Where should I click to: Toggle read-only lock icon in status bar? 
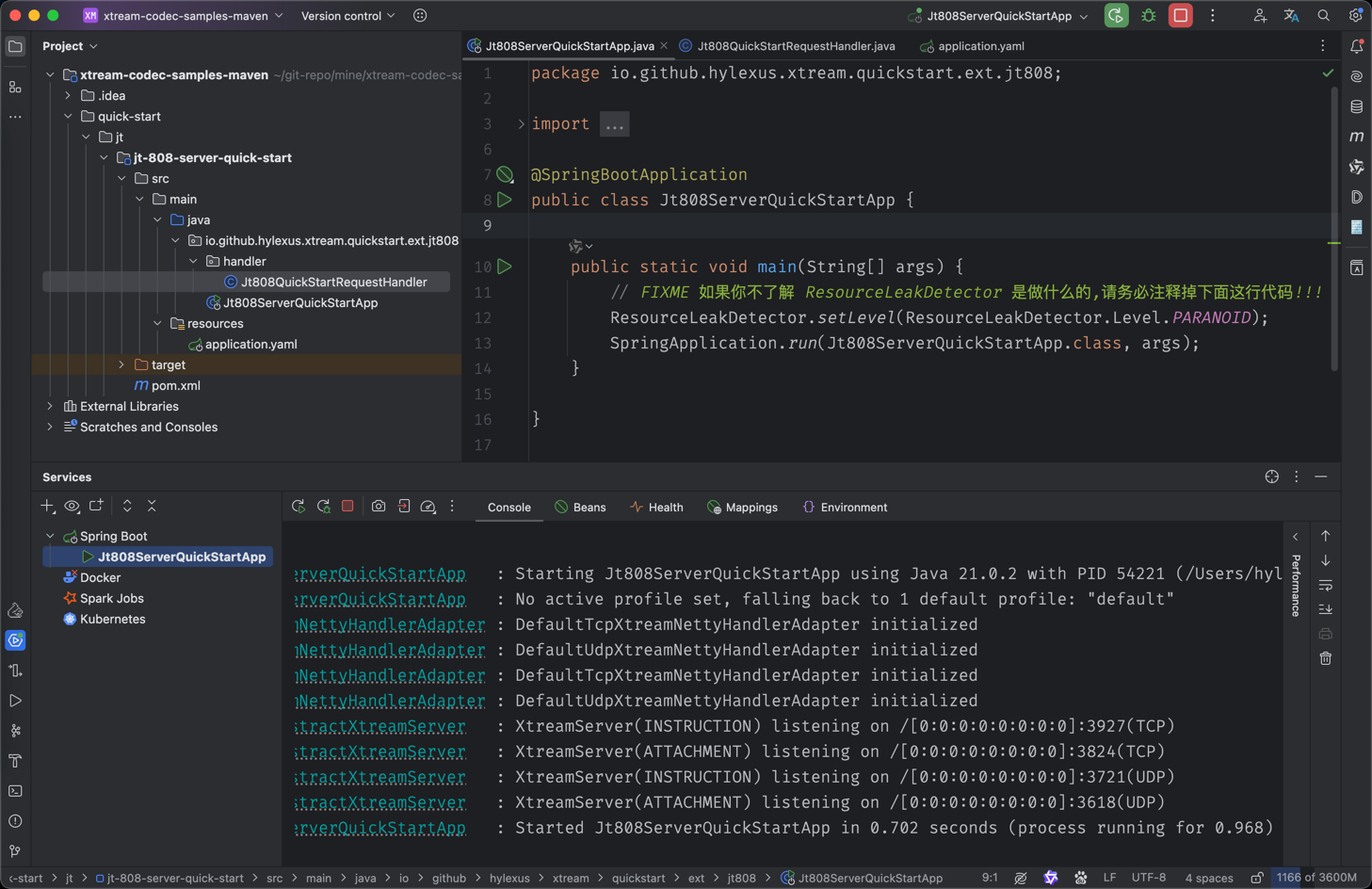(1257, 878)
